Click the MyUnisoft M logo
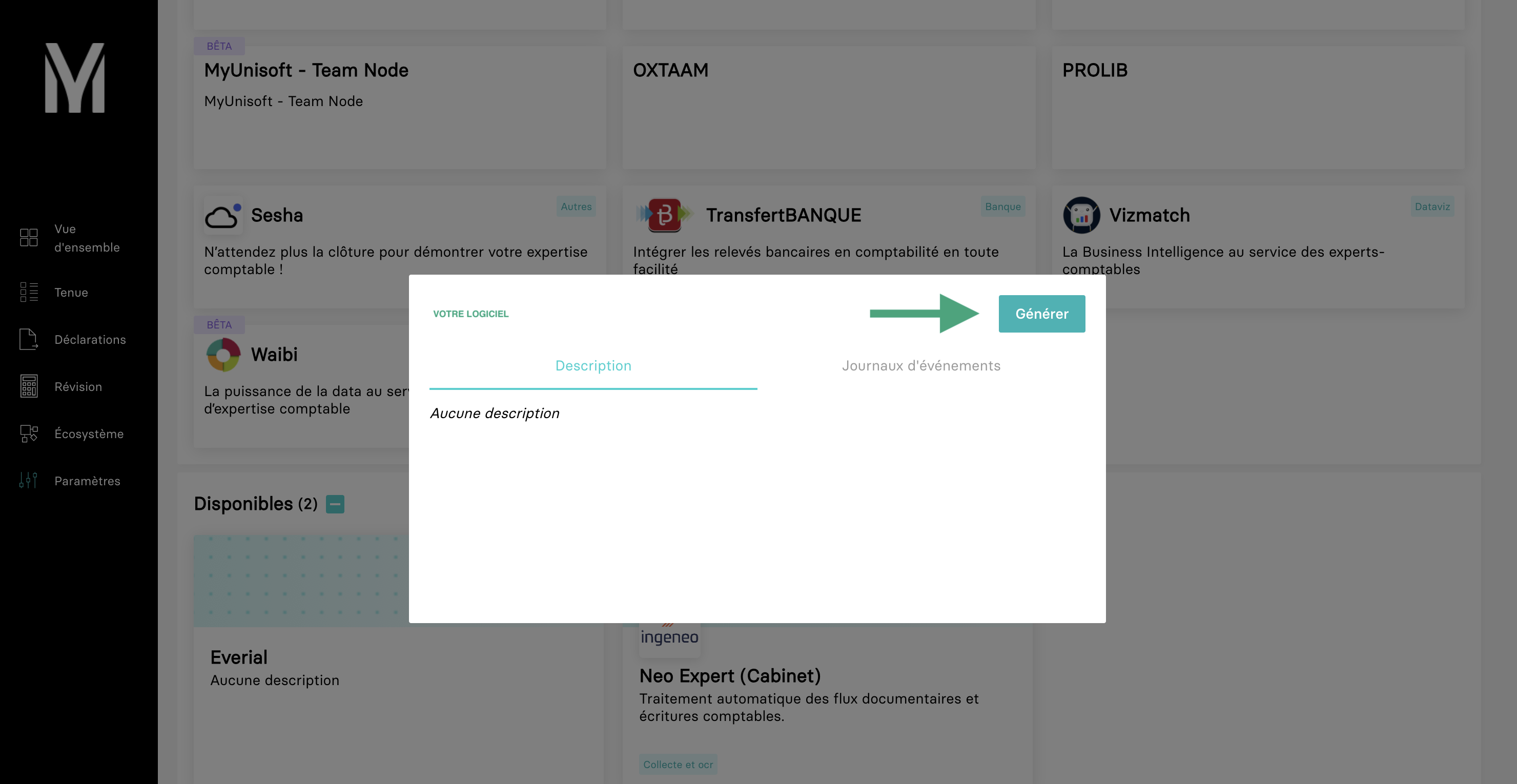The height and width of the screenshot is (784, 1517). [75, 78]
